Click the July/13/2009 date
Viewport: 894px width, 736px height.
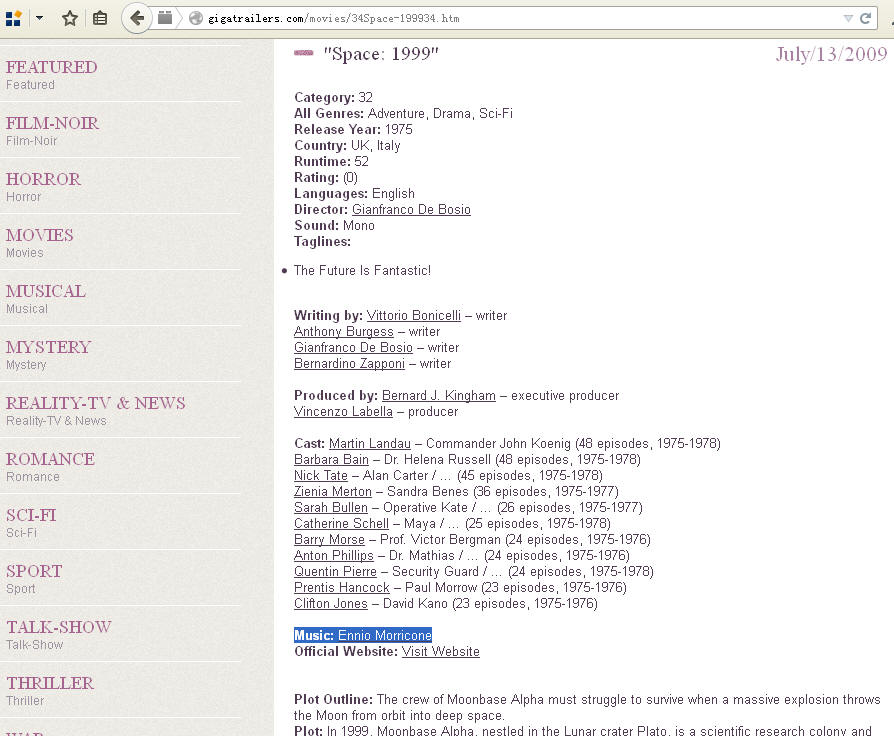click(x=831, y=54)
